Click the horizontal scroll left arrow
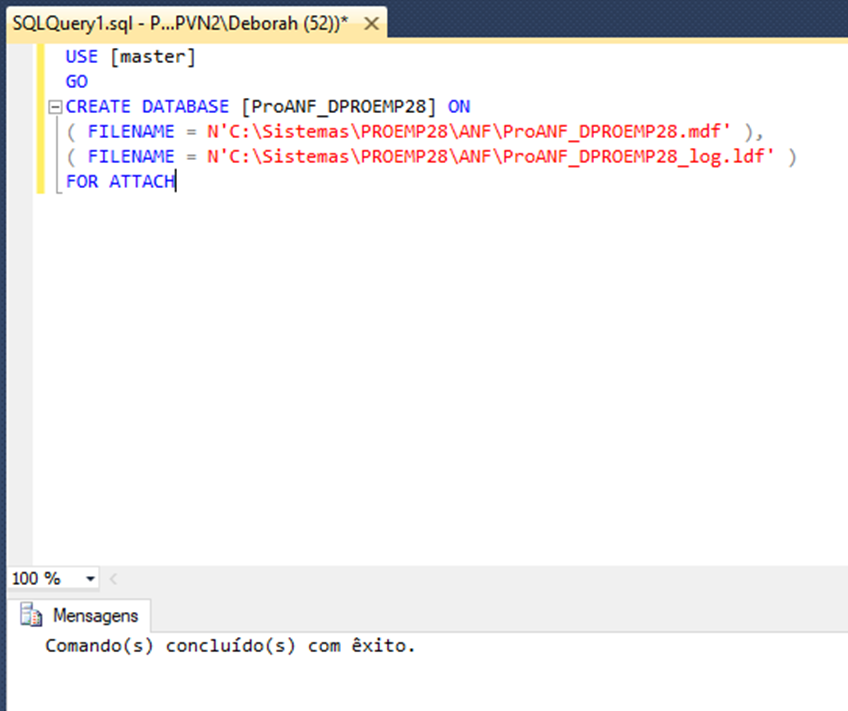The image size is (848, 711). [x=113, y=579]
